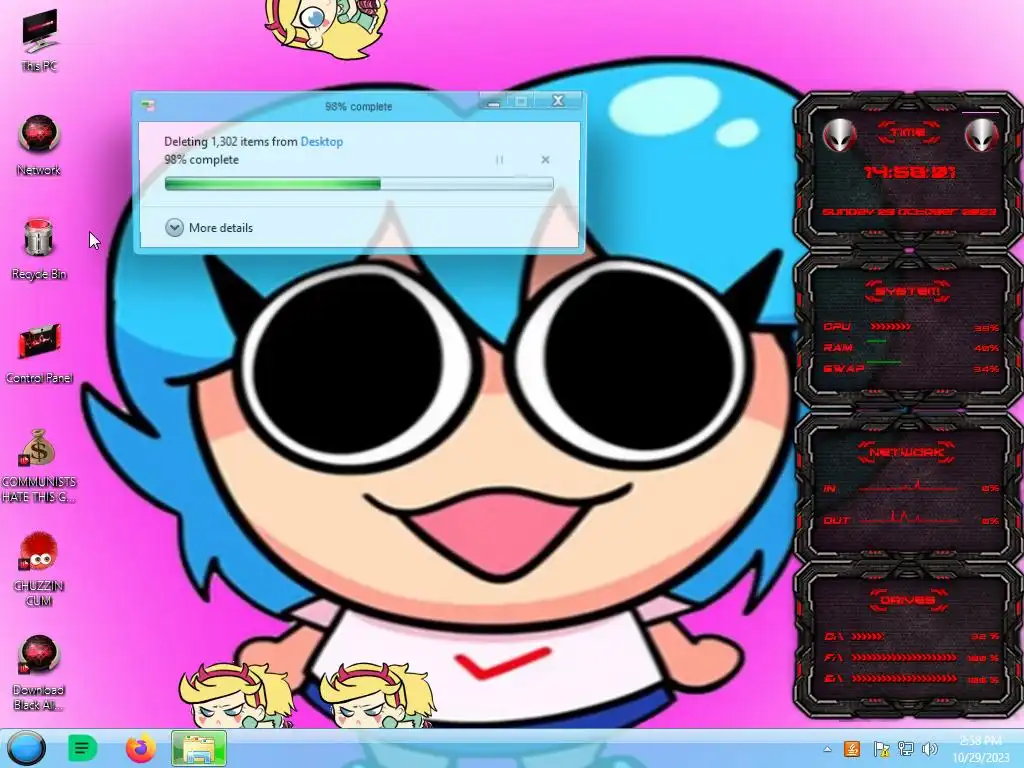
Task: Click 'Deleting 1,302 items from' text
Action: pos(231,142)
